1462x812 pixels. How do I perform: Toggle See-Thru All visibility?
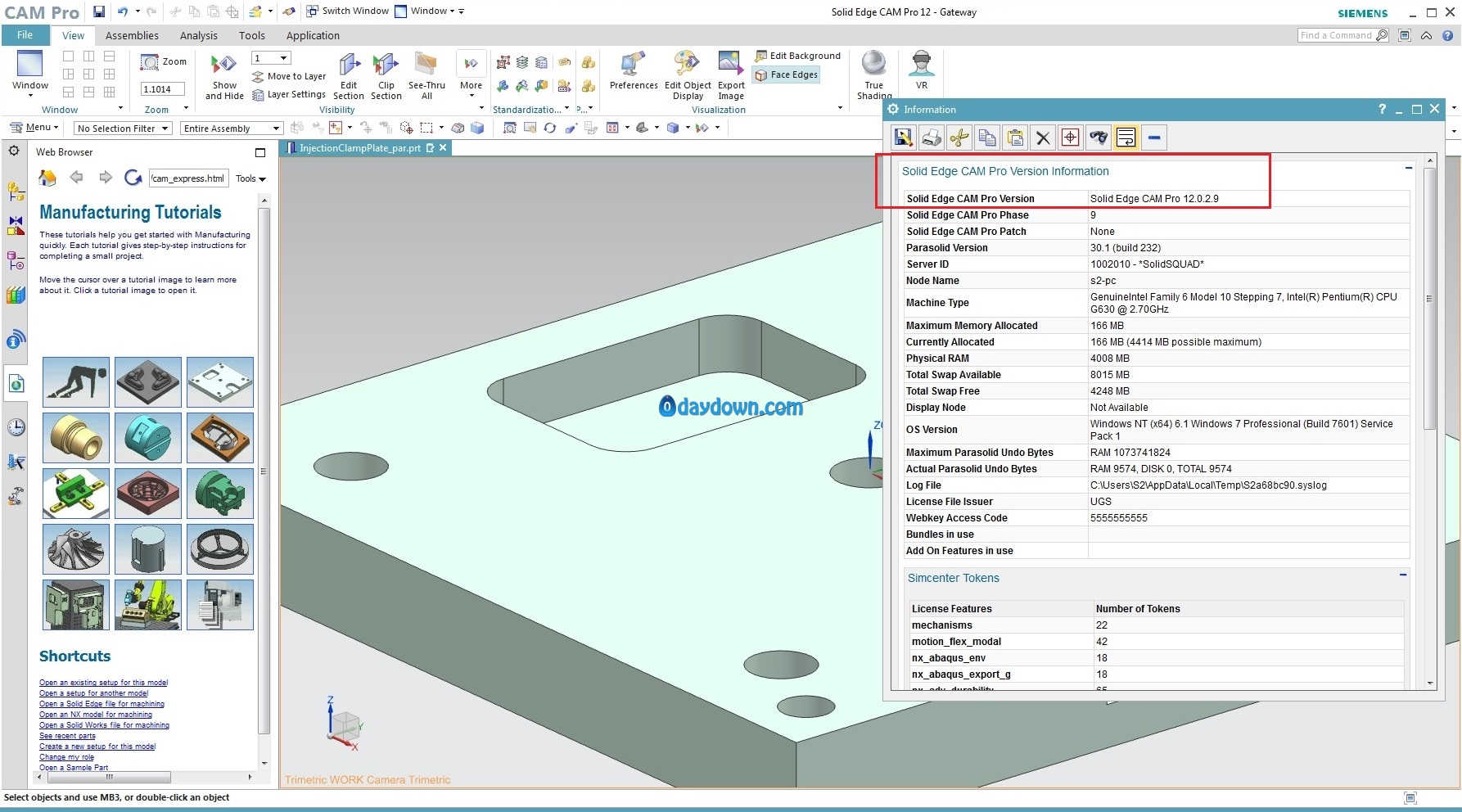tap(426, 76)
